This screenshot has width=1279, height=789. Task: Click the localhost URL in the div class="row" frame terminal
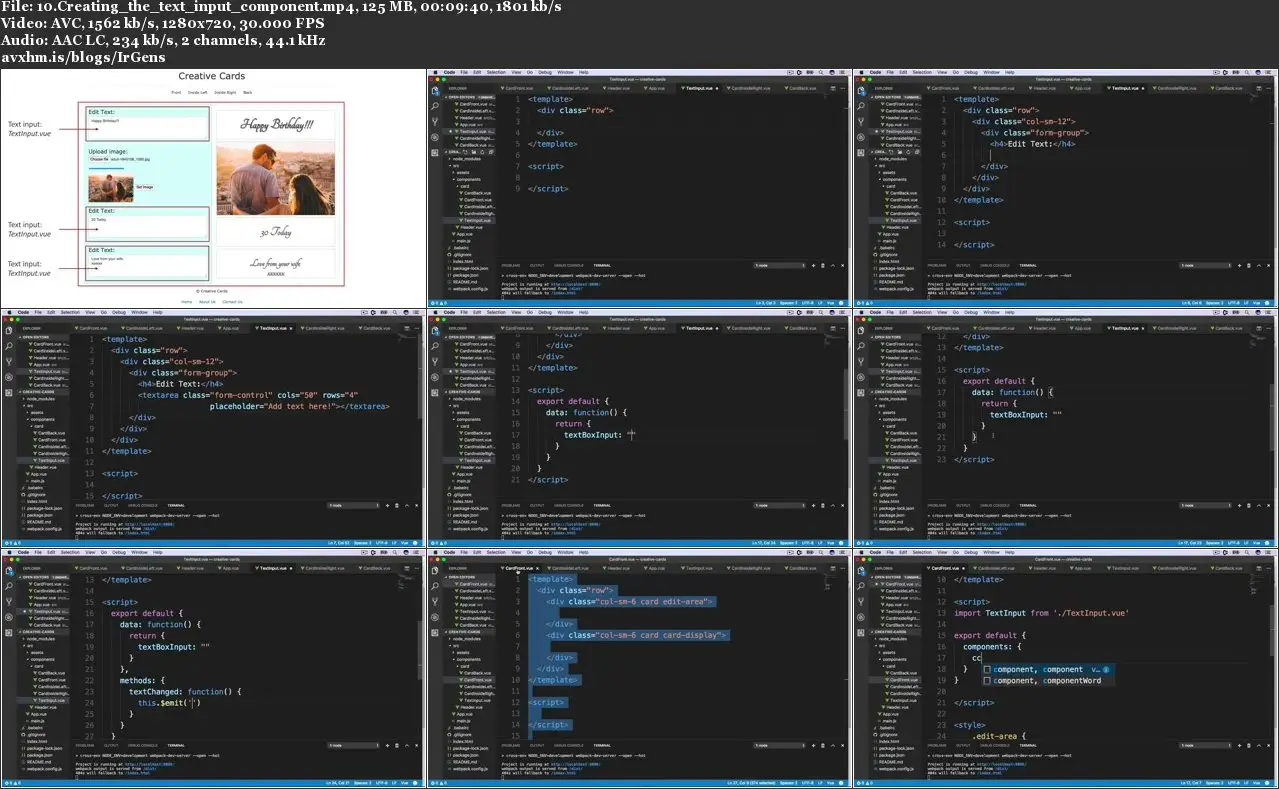click(576, 284)
